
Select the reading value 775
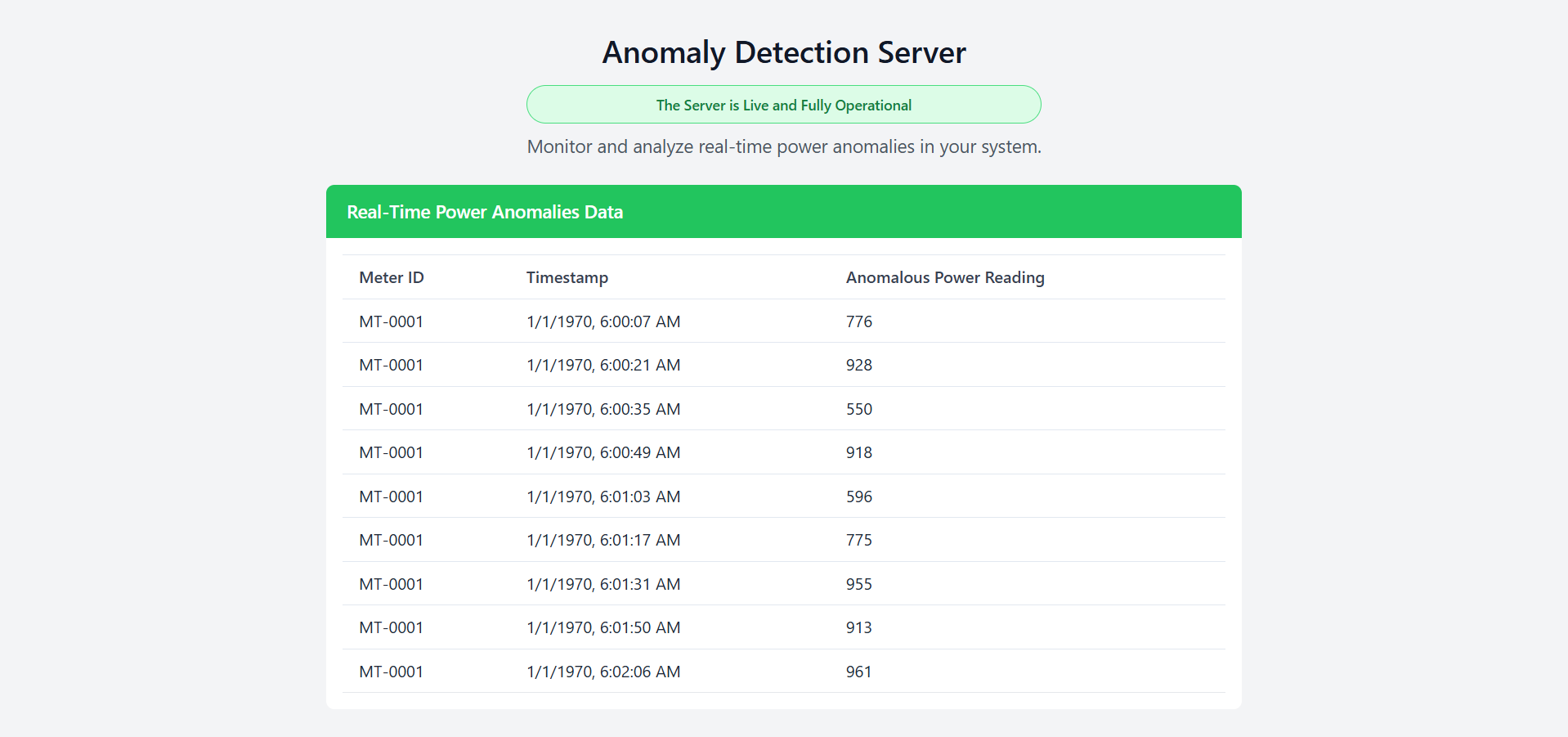tap(859, 540)
